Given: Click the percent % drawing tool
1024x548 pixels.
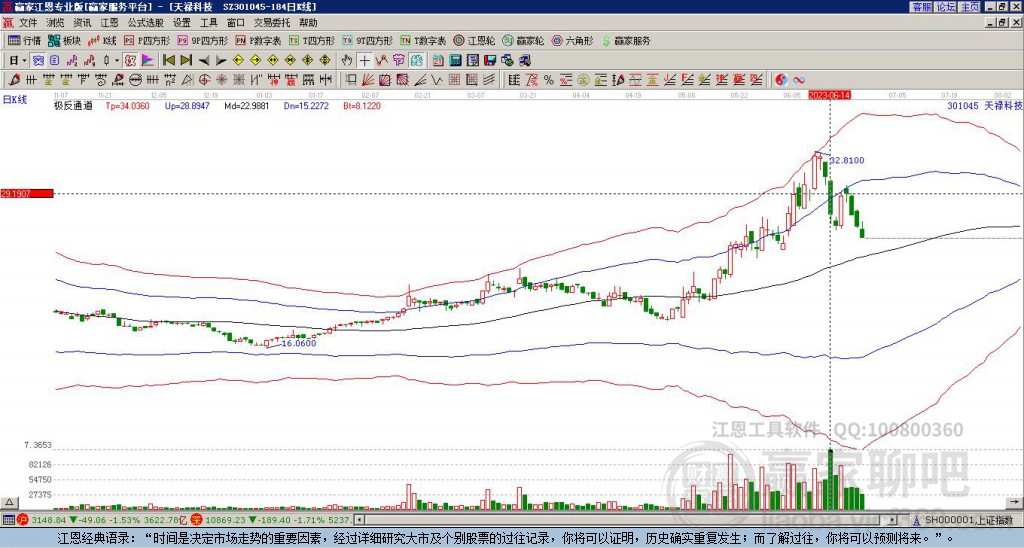Looking at the screenshot, I should coord(549,80).
